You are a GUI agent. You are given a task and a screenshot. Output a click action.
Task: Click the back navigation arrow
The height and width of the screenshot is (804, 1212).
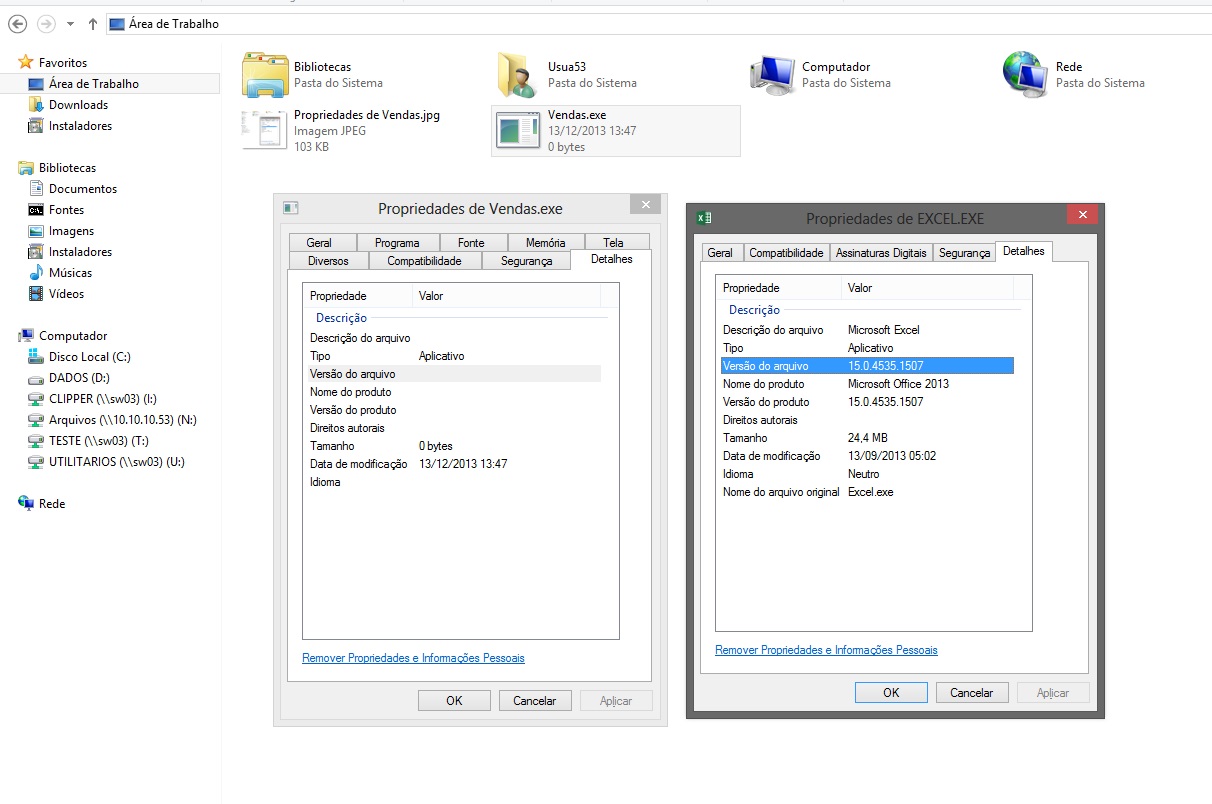pos(17,23)
